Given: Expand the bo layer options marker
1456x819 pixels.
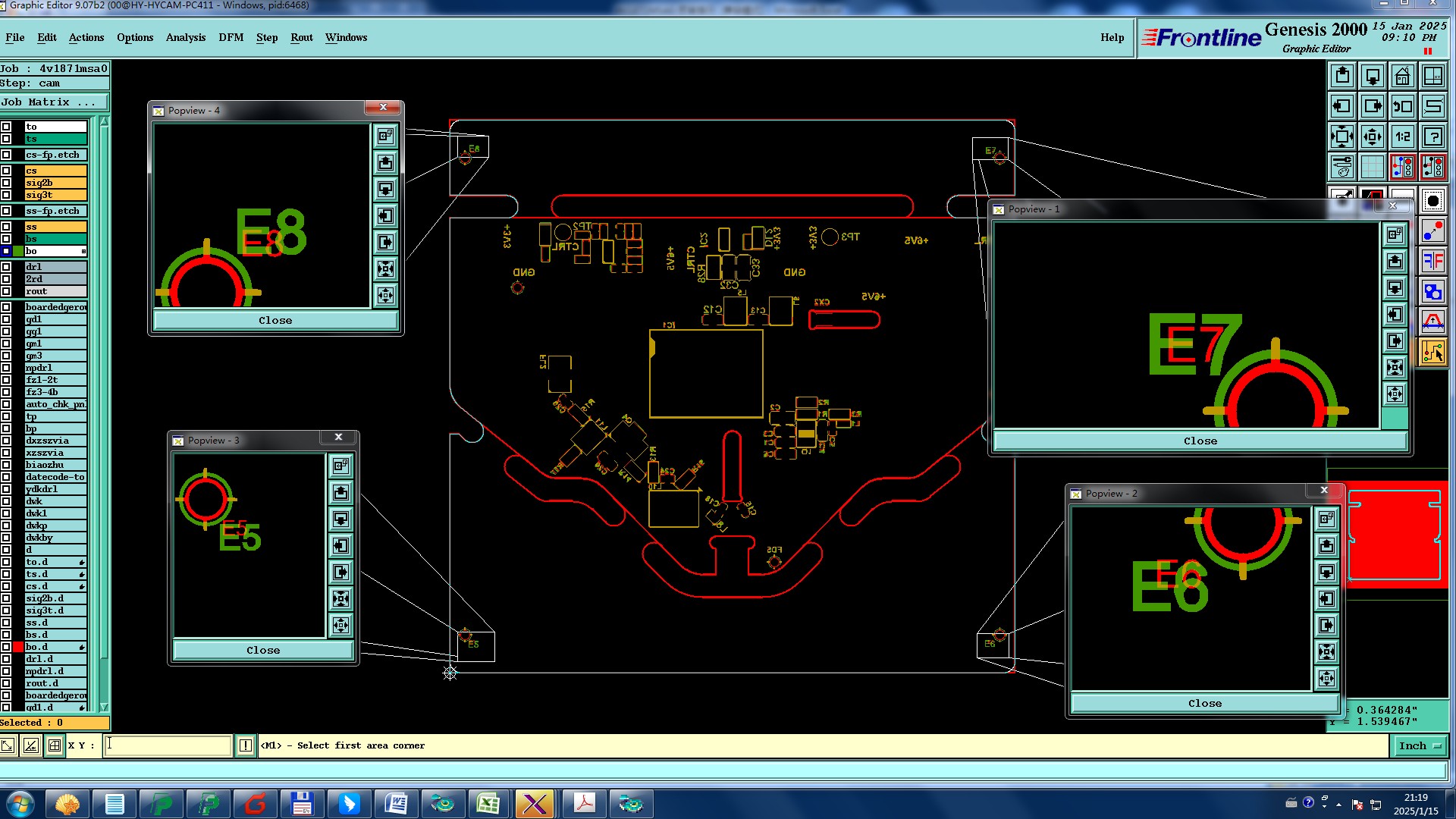Looking at the screenshot, I should pos(83,251).
